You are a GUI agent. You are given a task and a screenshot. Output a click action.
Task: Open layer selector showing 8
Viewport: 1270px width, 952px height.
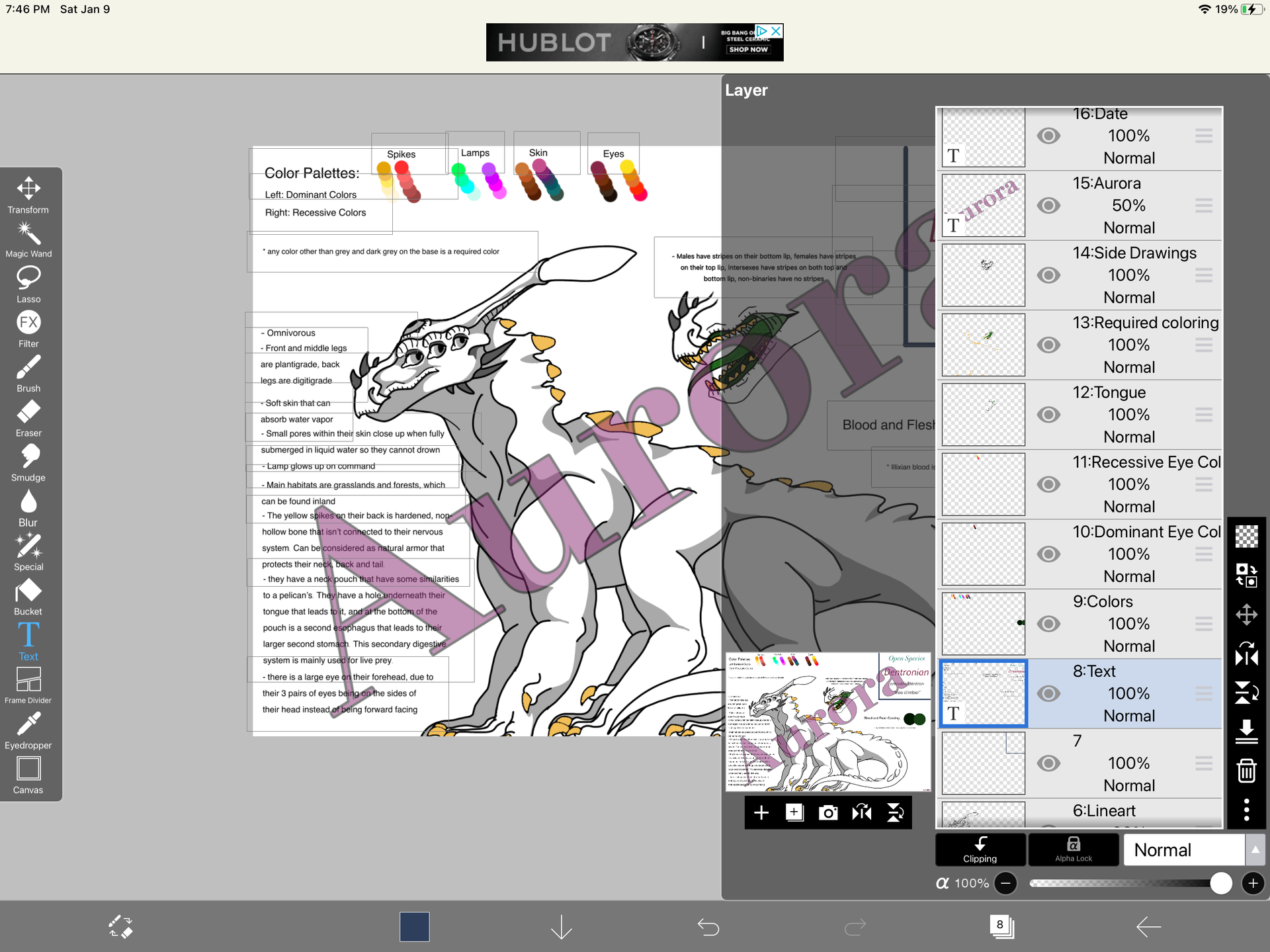(1001, 926)
